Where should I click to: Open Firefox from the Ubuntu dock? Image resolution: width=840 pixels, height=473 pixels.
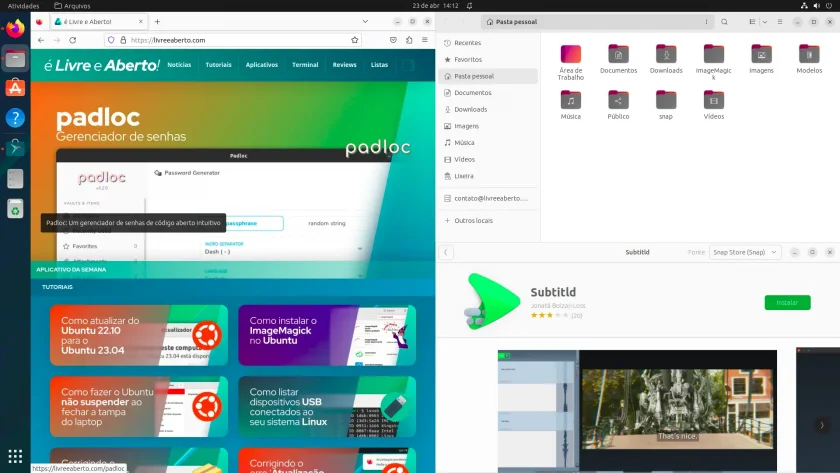tap(15, 28)
